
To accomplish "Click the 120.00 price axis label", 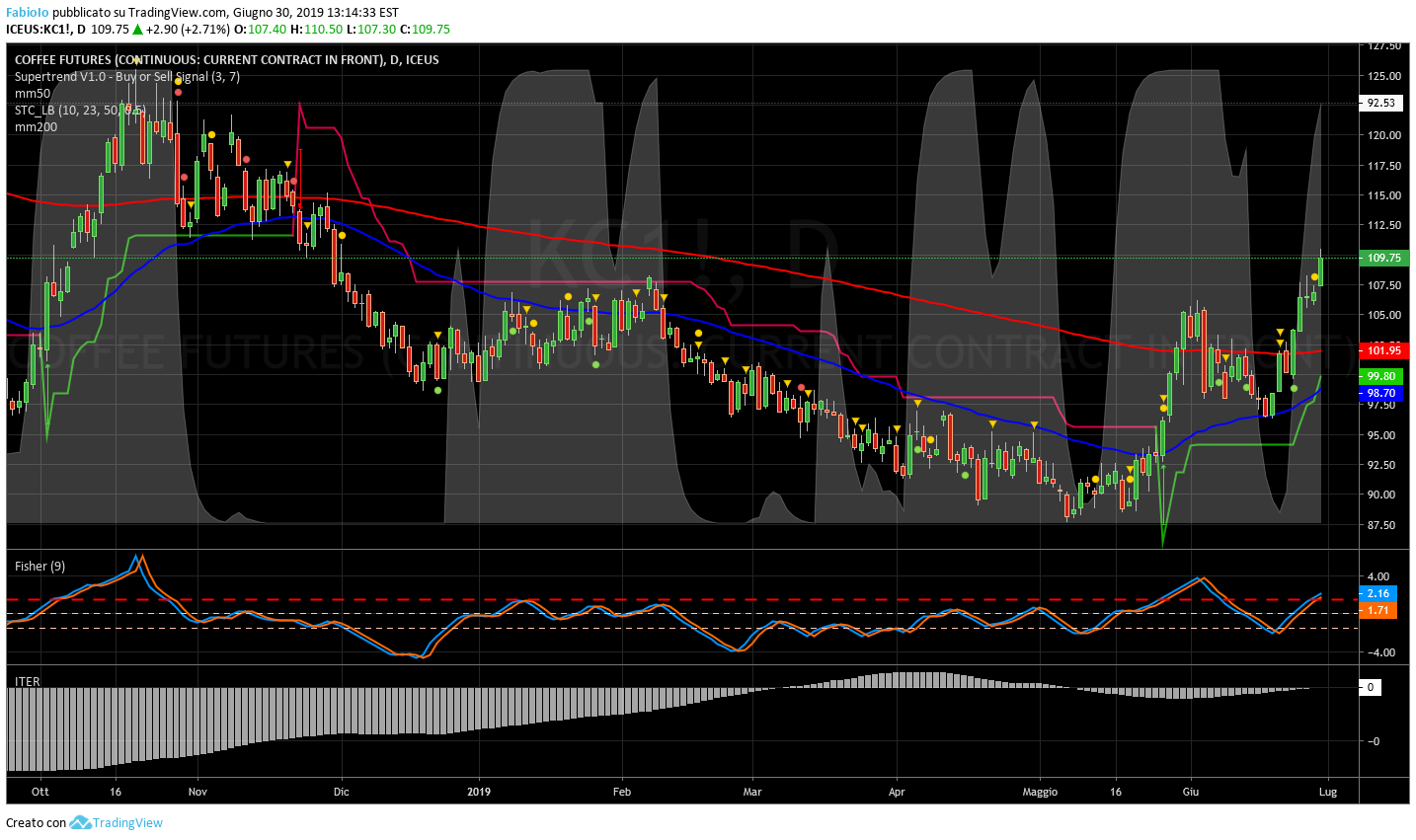I will click(x=1384, y=136).
